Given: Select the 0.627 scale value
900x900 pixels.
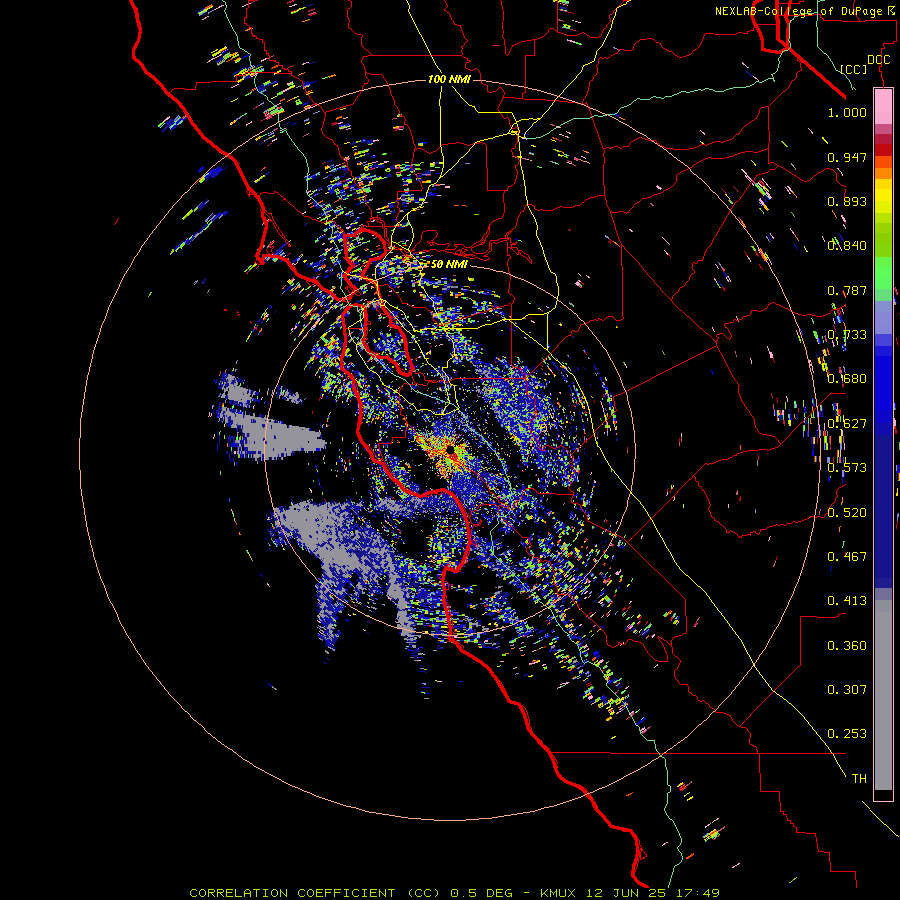Looking at the screenshot, I should (847, 424).
